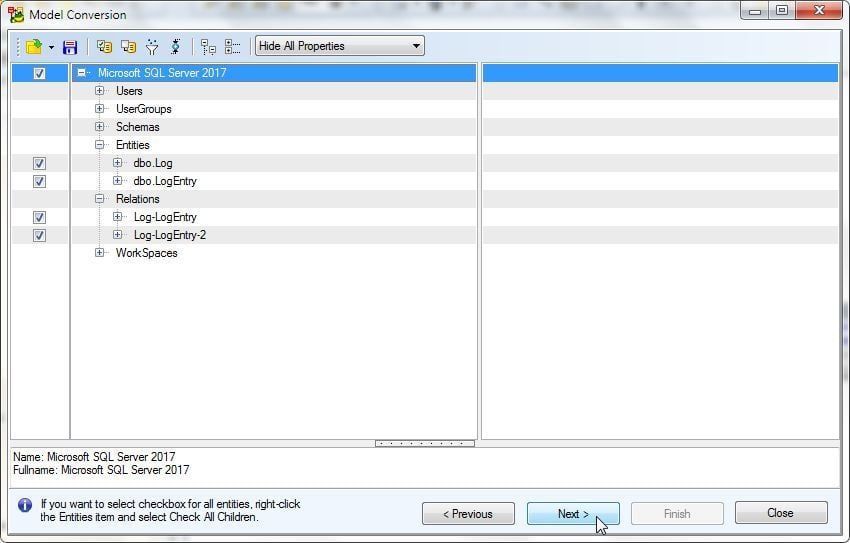The width and height of the screenshot is (850, 543).
Task: Open the Hide All Properties dropdown
Action: pyautogui.click(x=340, y=46)
